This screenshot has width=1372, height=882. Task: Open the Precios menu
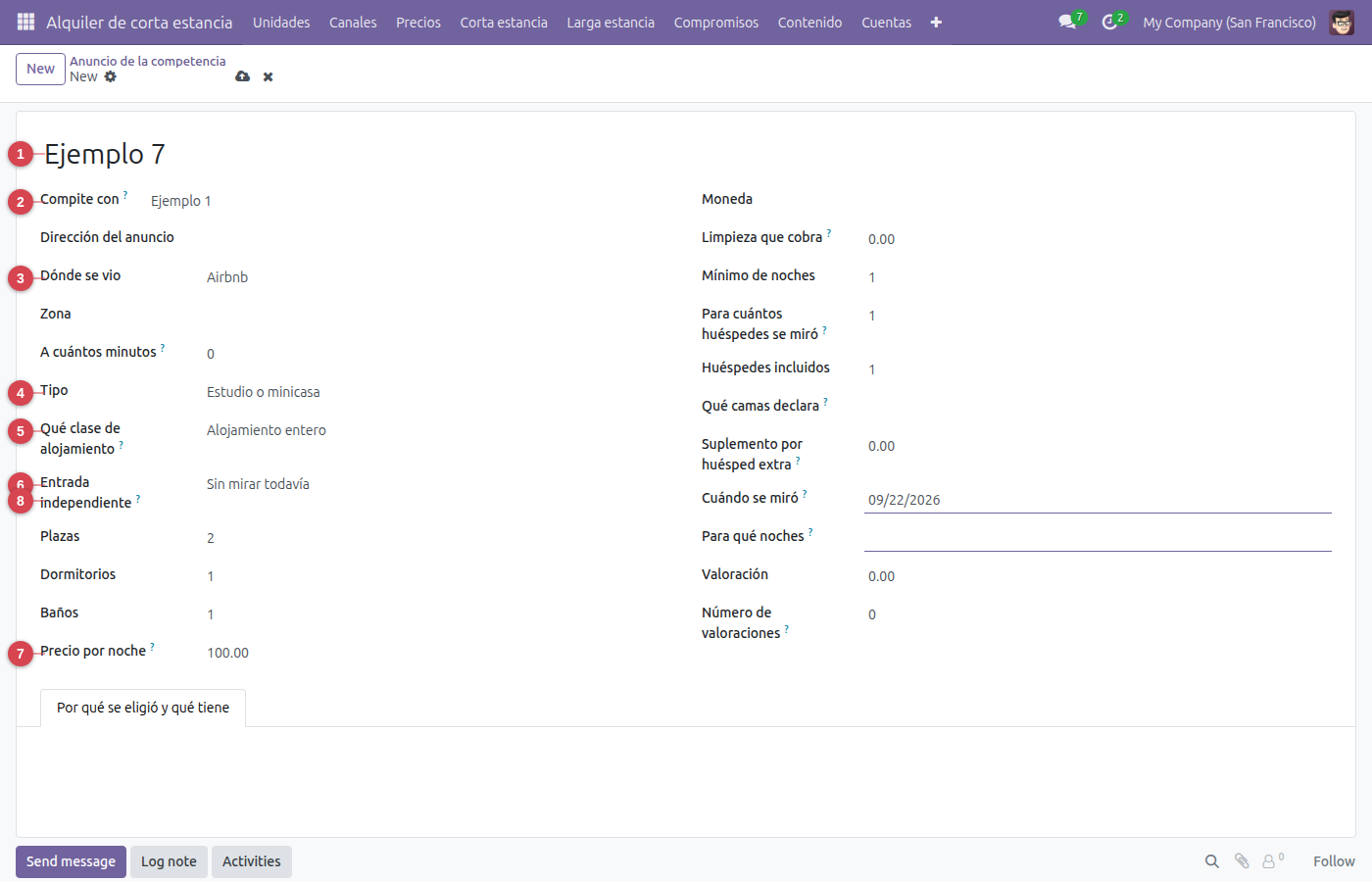418,22
